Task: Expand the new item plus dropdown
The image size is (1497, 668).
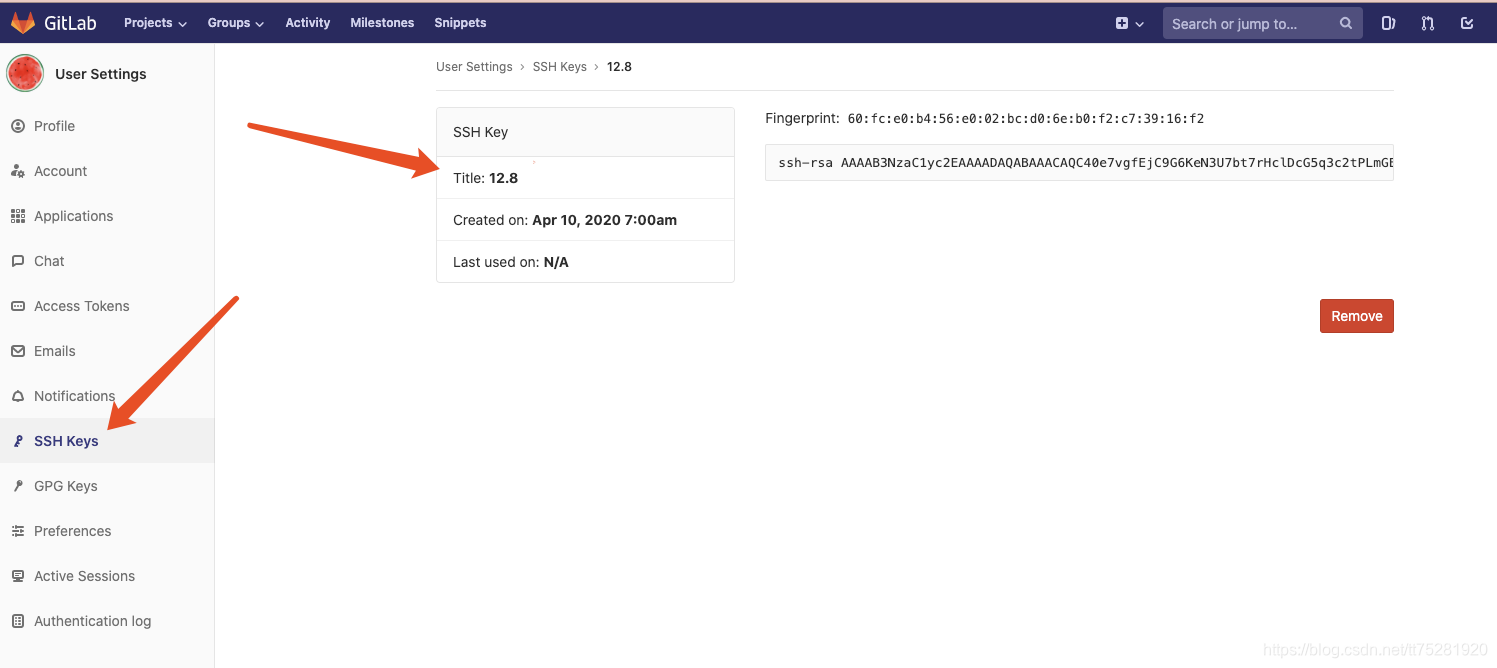Action: coord(1130,23)
